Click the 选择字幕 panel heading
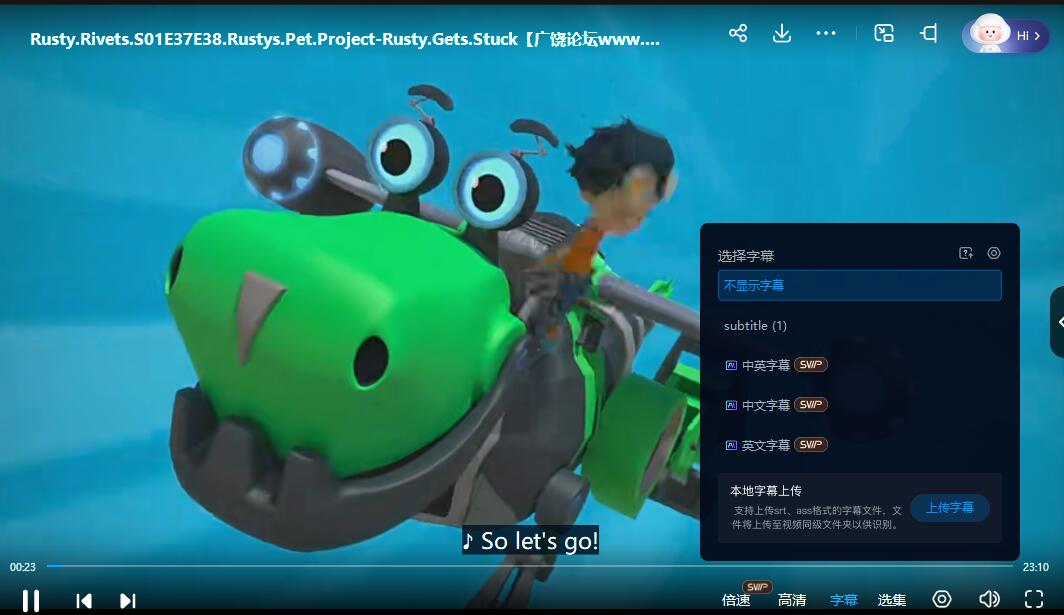The image size is (1064, 615). tap(746, 256)
